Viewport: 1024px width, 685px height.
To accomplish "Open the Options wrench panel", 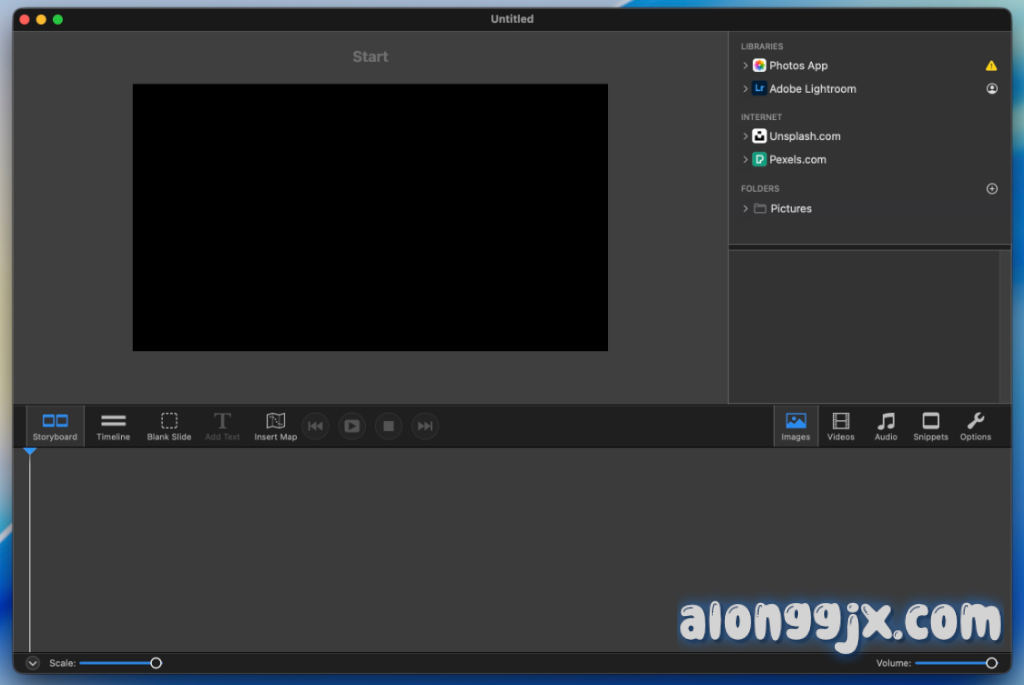I will coord(975,426).
